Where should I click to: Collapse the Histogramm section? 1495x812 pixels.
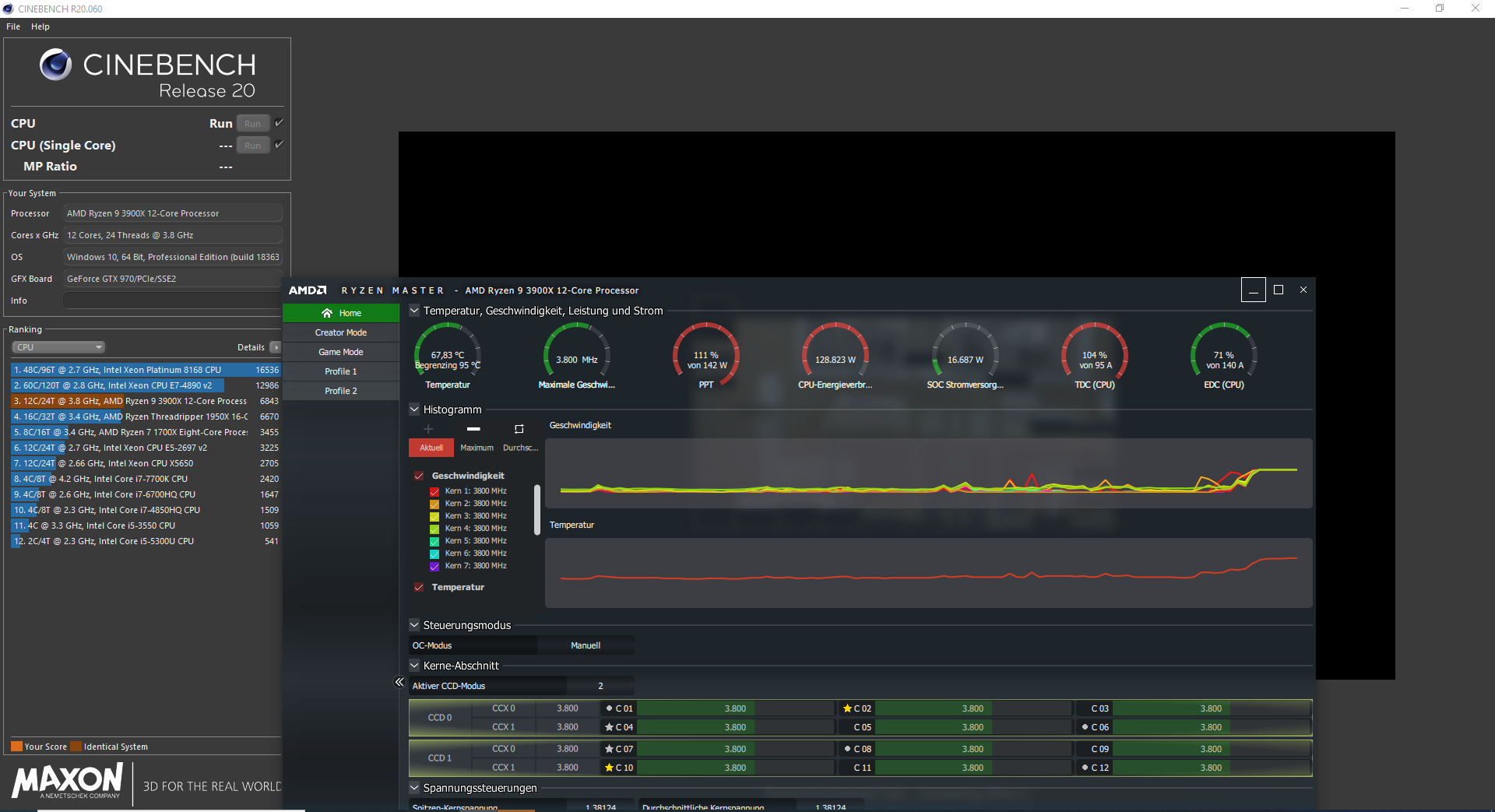point(415,410)
